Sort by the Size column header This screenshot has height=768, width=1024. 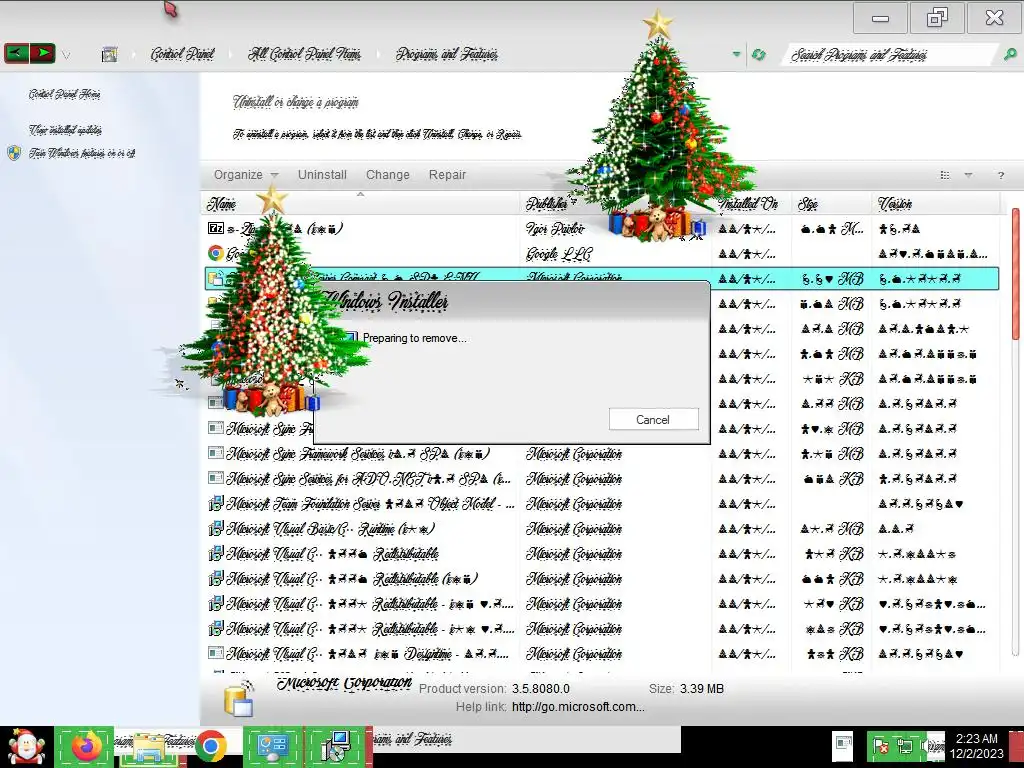831,204
